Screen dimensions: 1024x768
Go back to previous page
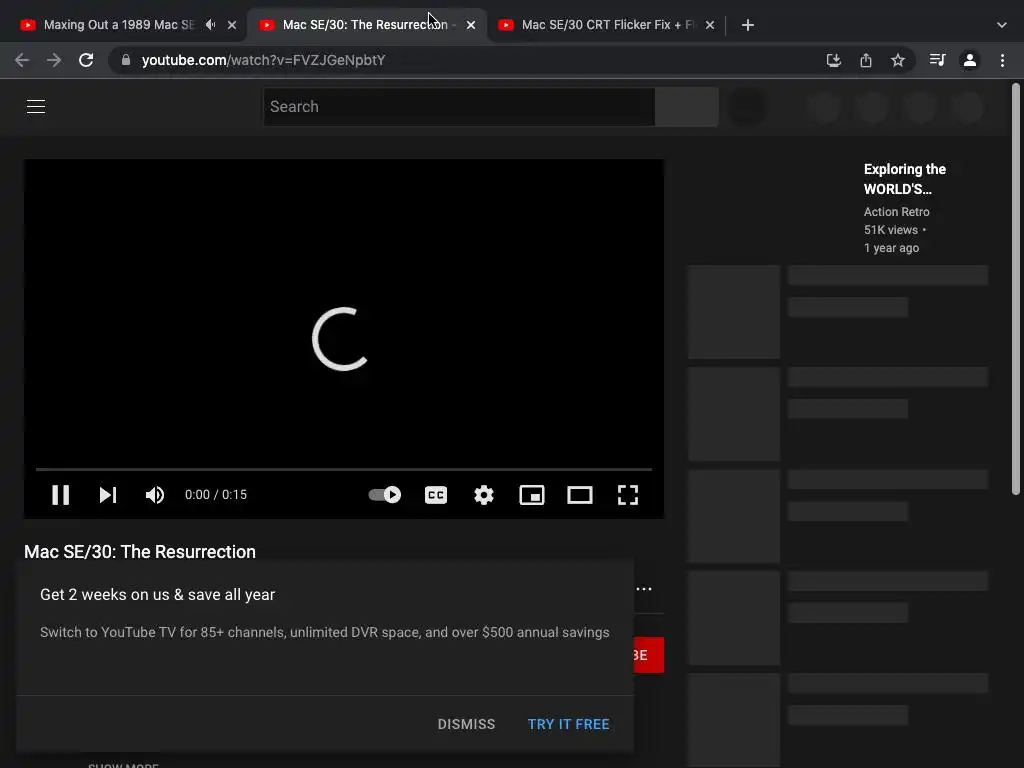[x=22, y=60]
